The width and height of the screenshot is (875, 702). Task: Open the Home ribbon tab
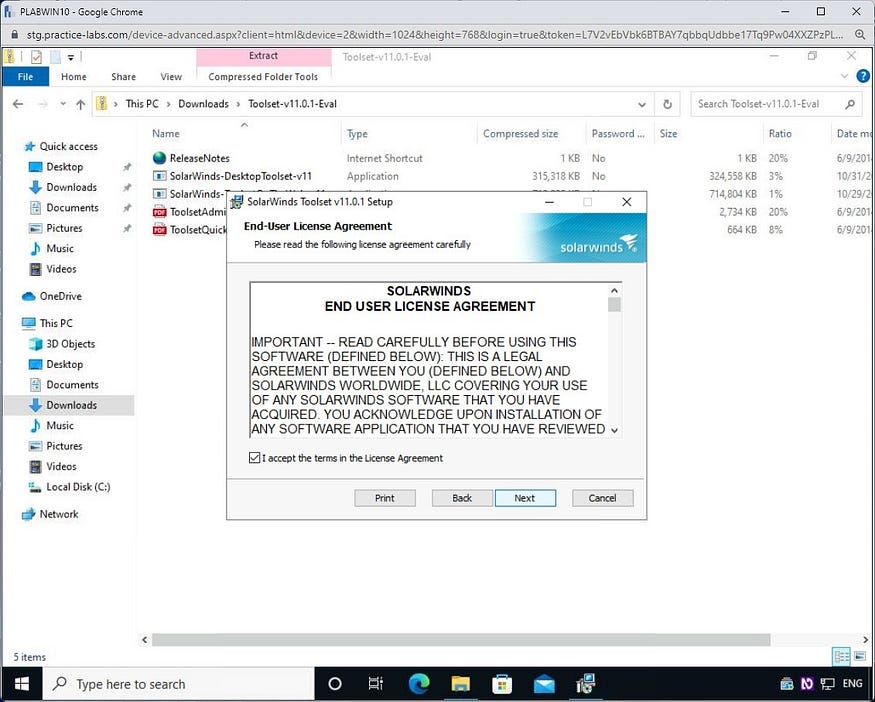[74, 77]
